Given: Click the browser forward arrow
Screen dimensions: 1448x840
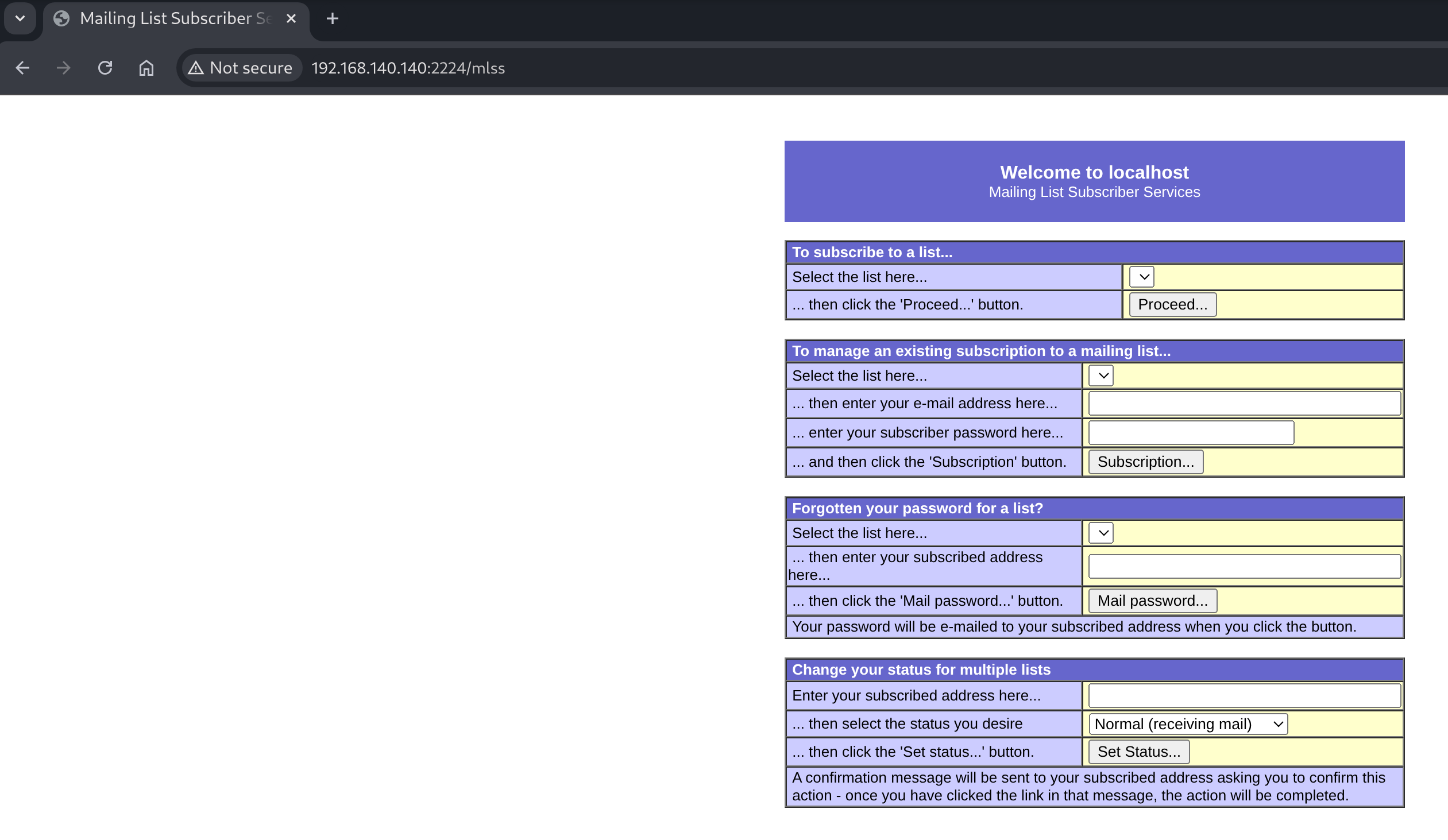Looking at the screenshot, I should [x=63, y=68].
